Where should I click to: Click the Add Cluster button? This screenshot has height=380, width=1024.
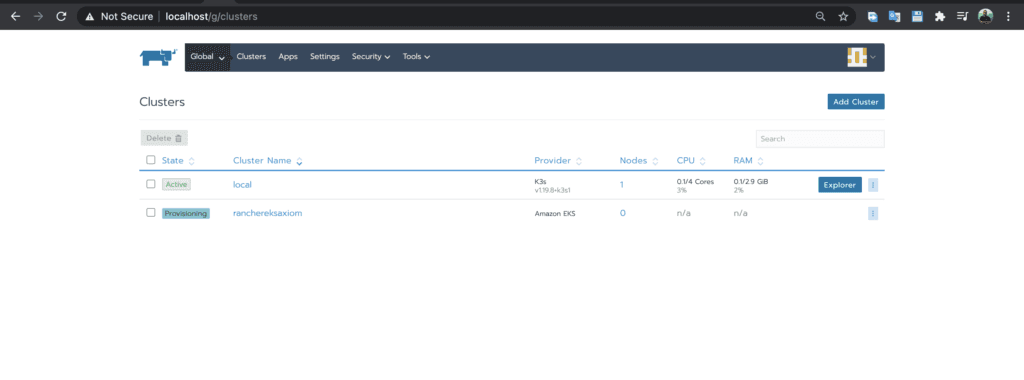856,102
